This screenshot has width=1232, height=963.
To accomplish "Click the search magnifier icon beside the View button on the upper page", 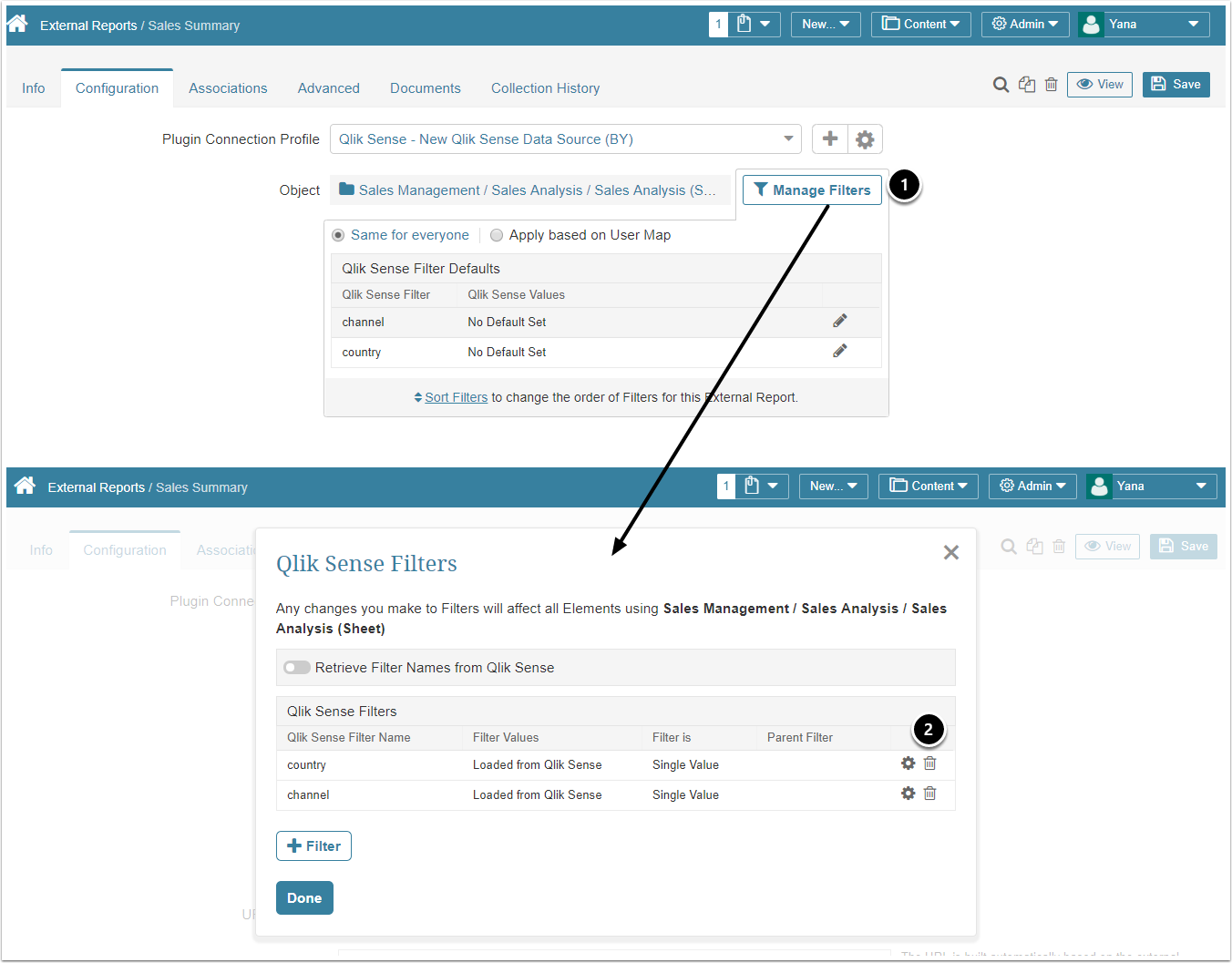I will coord(1001,85).
